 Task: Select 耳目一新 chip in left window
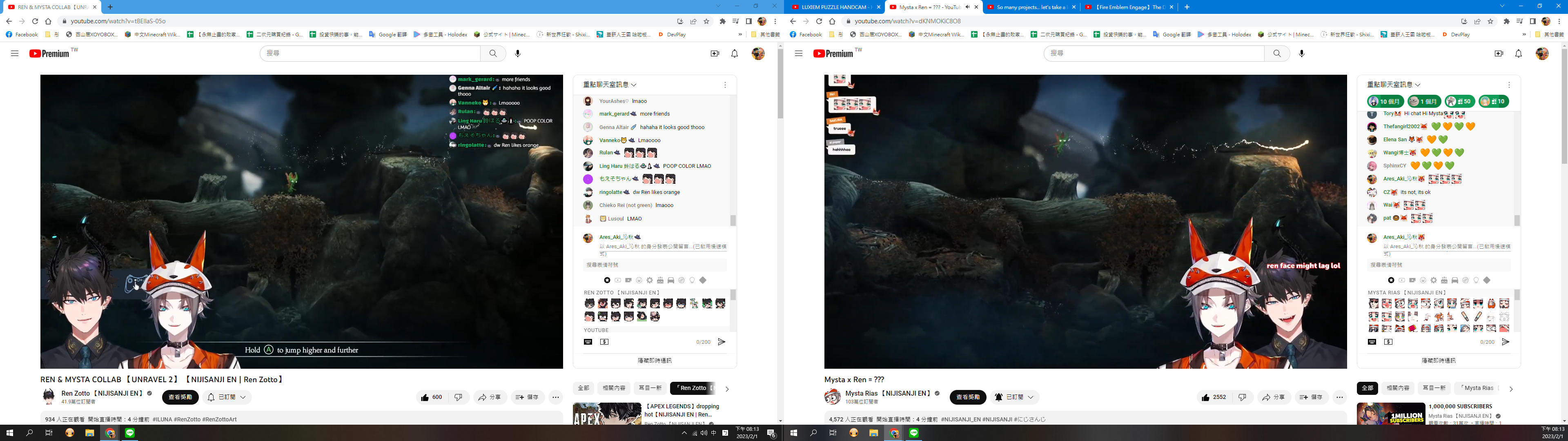click(x=650, y=388)
